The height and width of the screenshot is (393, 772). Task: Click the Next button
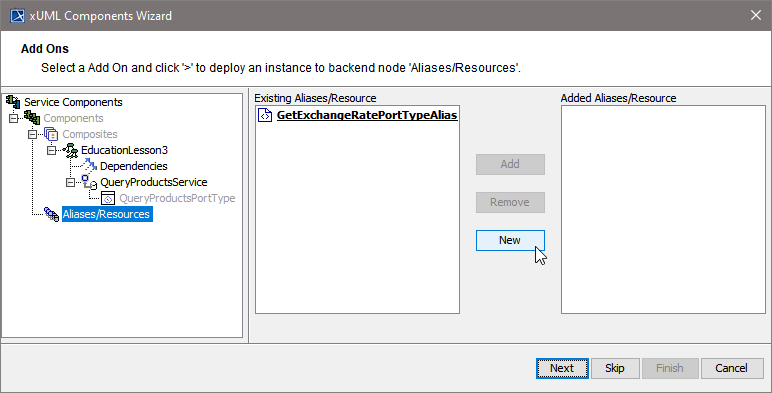[562, 368]
